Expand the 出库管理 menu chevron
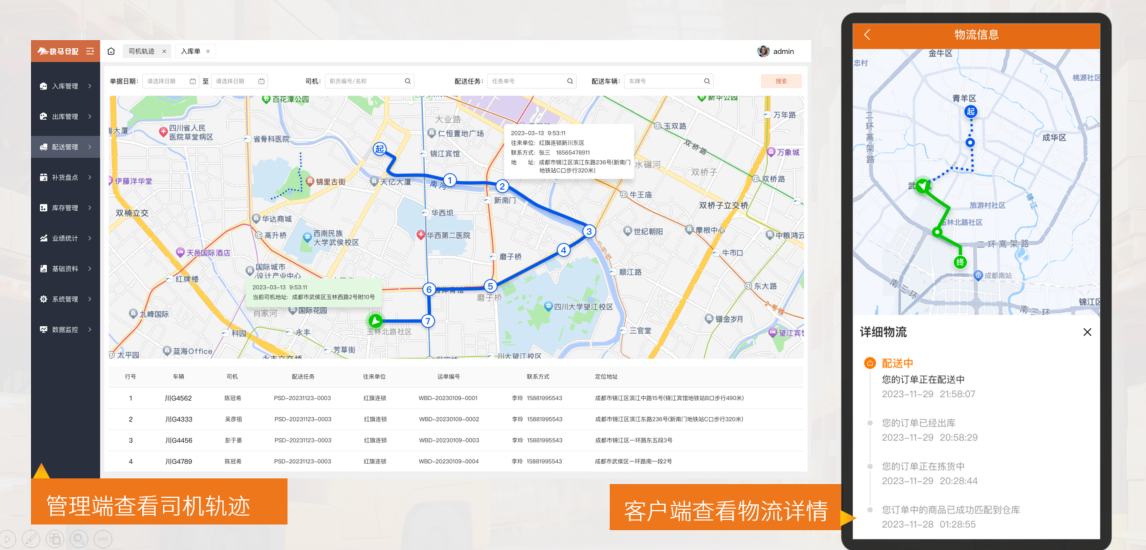This screenshot has width=1146, height=550. pos(90,116)
